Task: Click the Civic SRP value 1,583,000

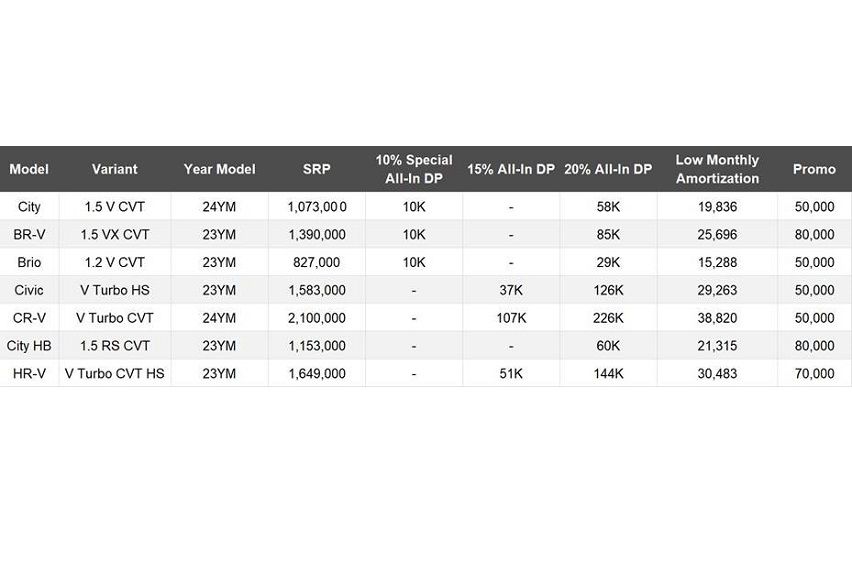Action: [316, 291]
